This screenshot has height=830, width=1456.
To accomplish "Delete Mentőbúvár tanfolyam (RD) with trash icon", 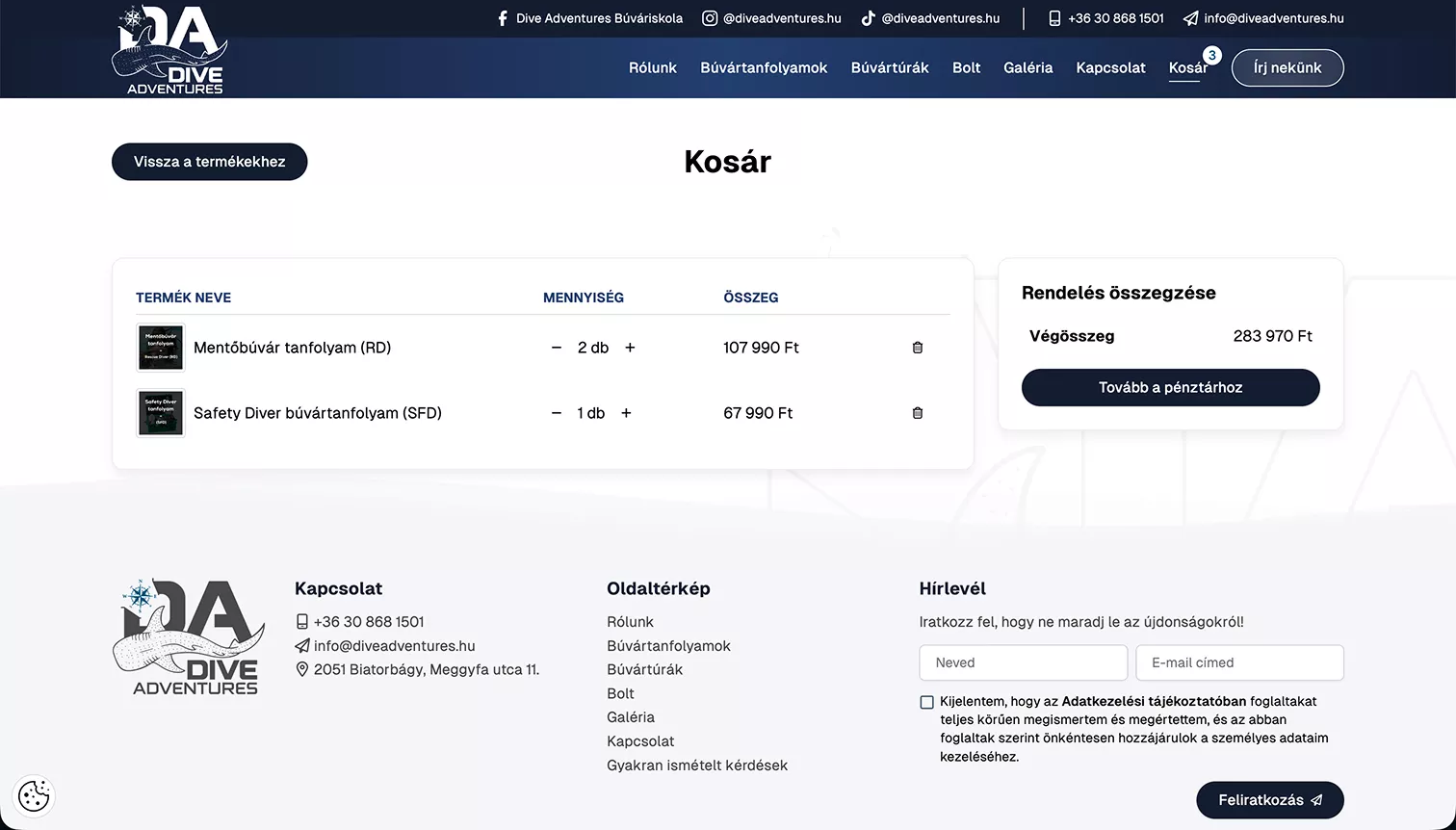I will point(918,348).
